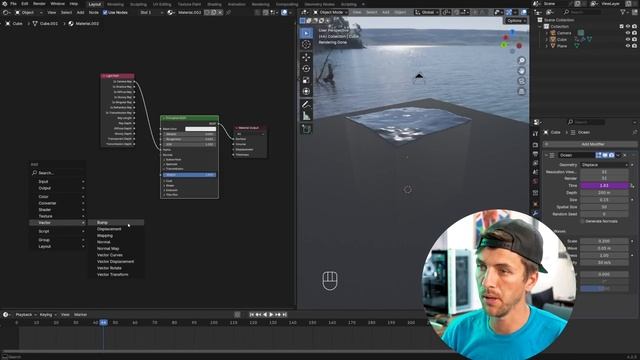The height and width of the screenshot is (360, 640).
Task: Enable the Generate Normals checkbox
Action: 582,221
